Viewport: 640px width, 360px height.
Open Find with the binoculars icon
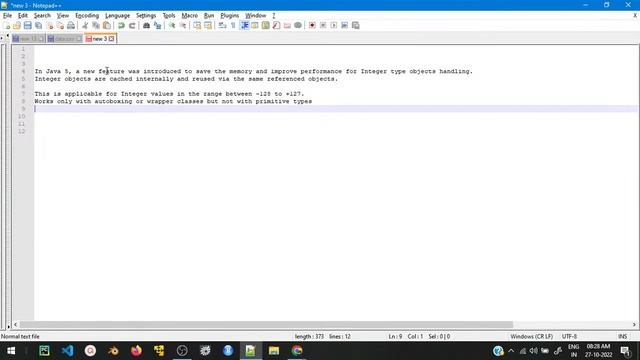tap(146, 25)
